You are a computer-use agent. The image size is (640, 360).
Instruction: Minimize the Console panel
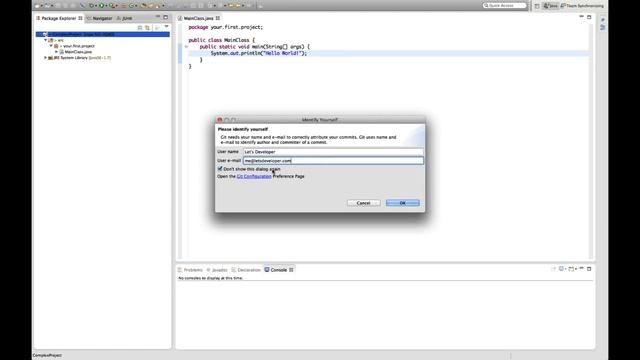pos(581,268)
